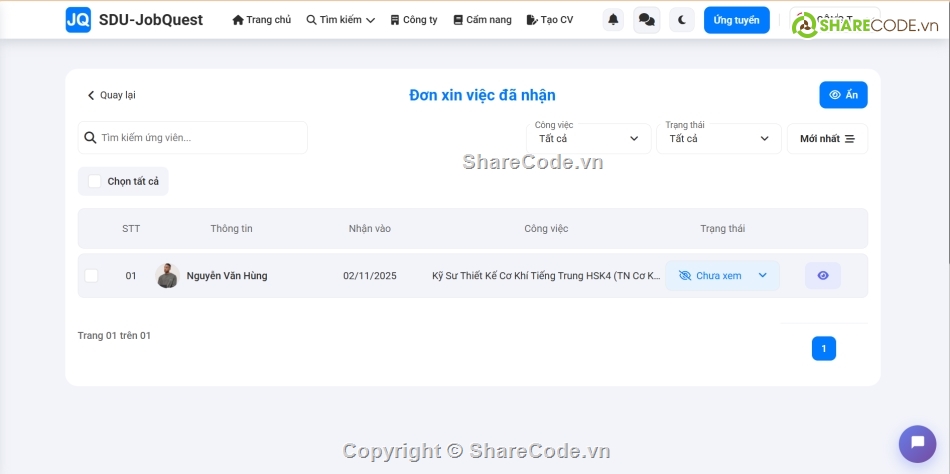Click the Thông tin column header
This screenshot has width=950, height=474.
click(x=231, y=229)
